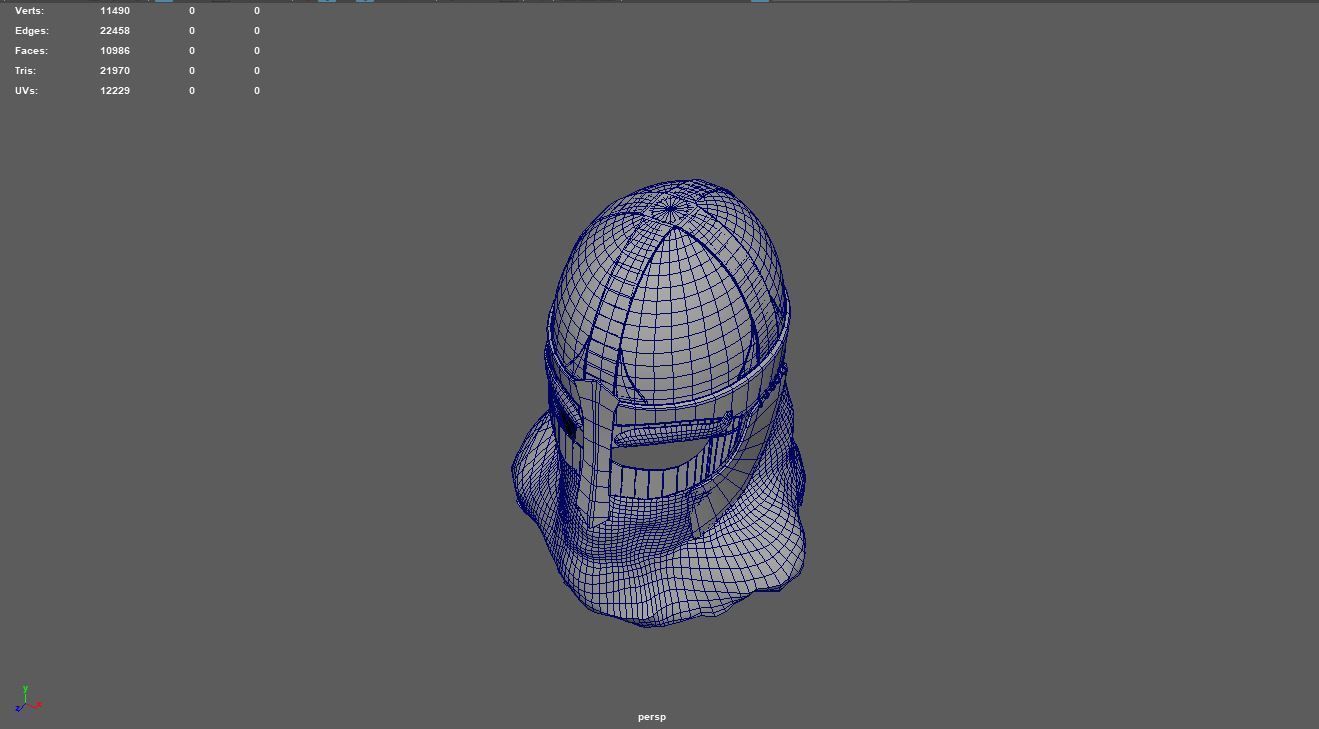Select the triangle count value 21970

(115, 71)
